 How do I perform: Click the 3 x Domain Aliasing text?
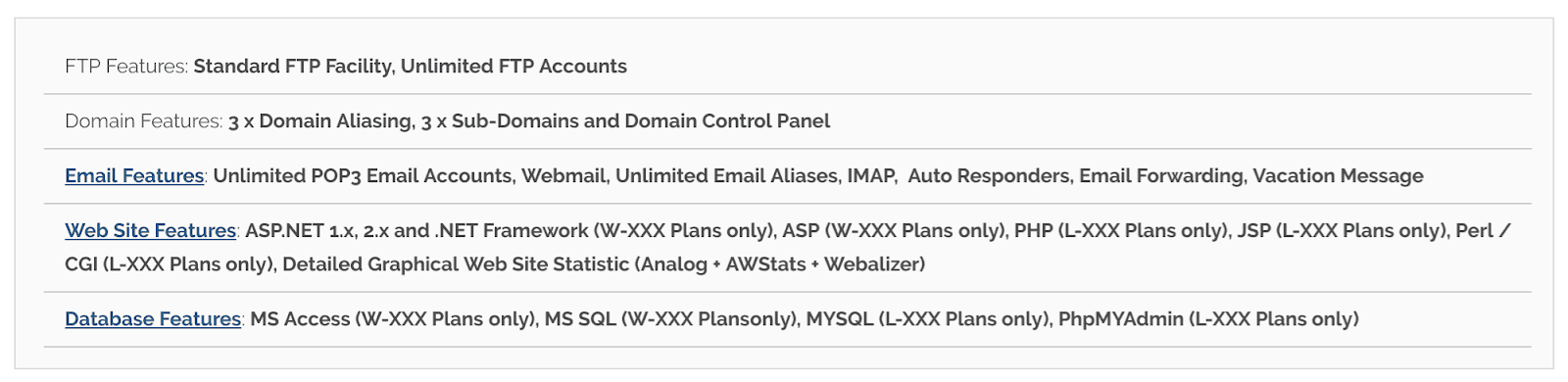tap(320, 121)
